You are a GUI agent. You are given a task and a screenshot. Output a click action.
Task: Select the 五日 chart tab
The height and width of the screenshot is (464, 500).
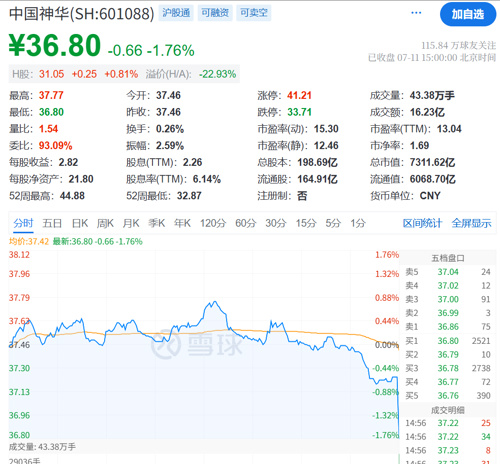(52, 223)
